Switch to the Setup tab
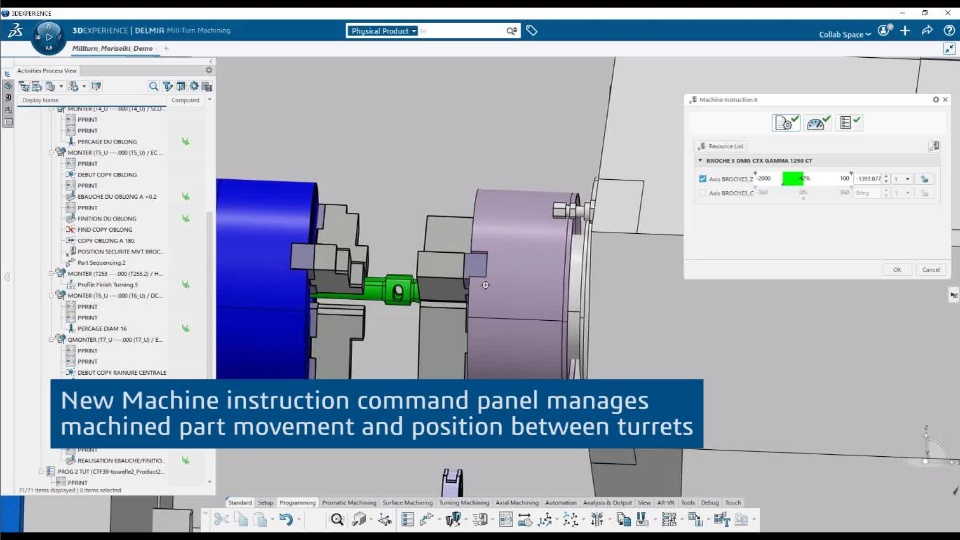 point(266,503)
